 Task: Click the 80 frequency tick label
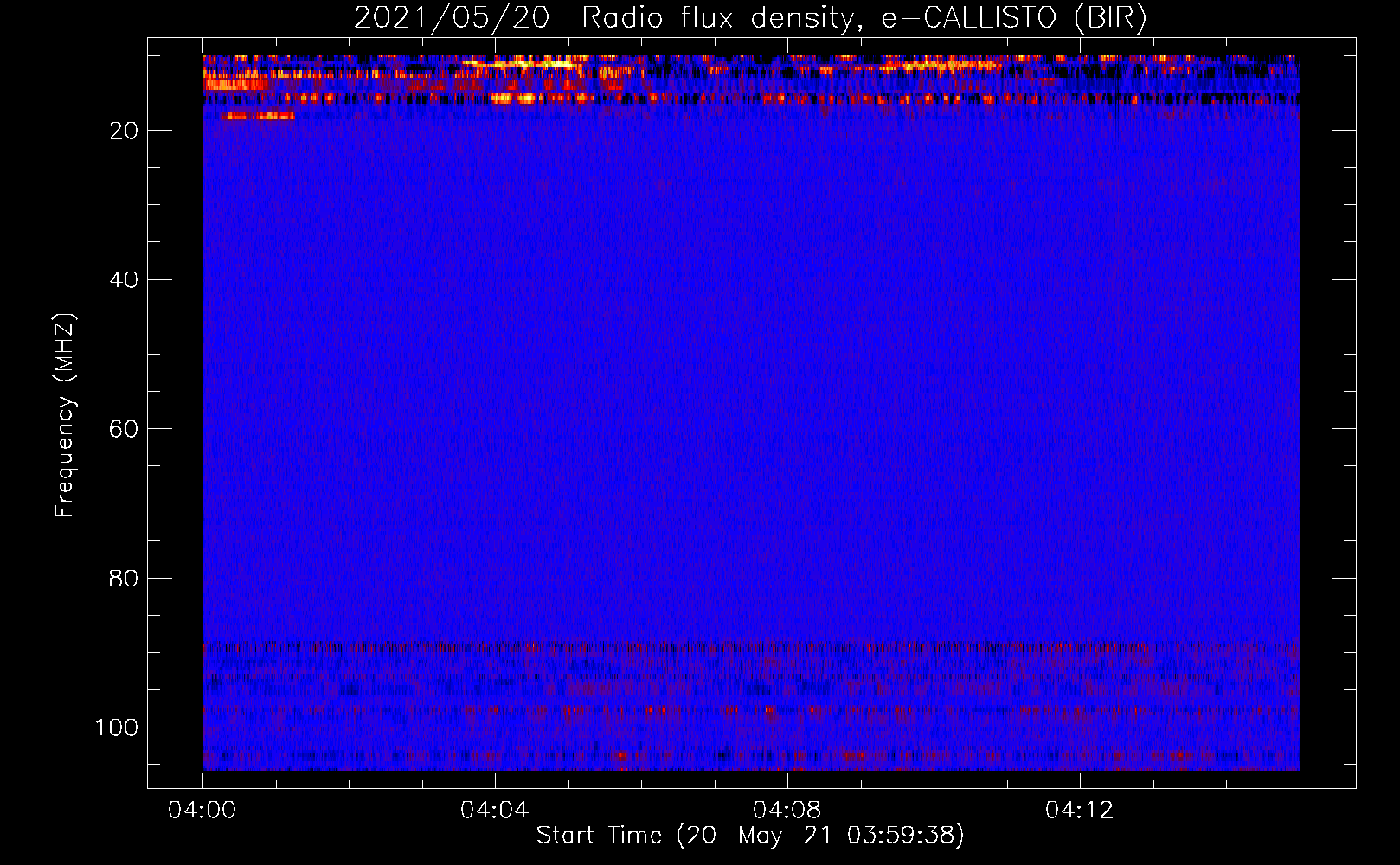pos(125,579)
